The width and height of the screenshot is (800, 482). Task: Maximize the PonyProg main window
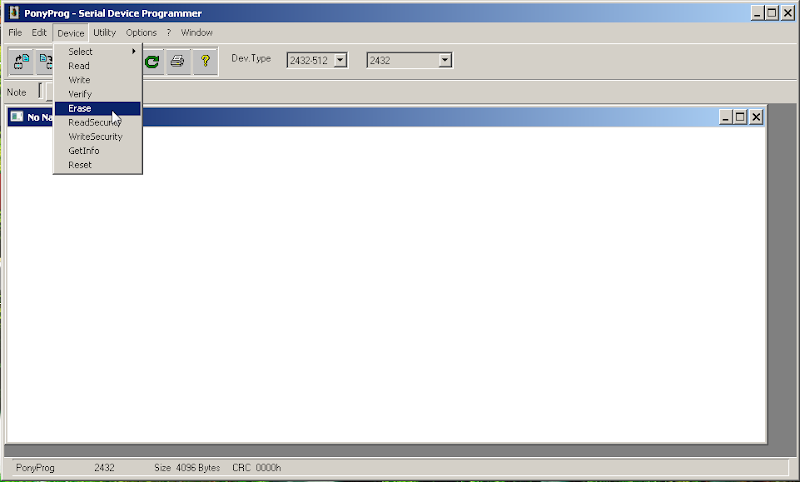pyautogui.click(x=772, y=13)
